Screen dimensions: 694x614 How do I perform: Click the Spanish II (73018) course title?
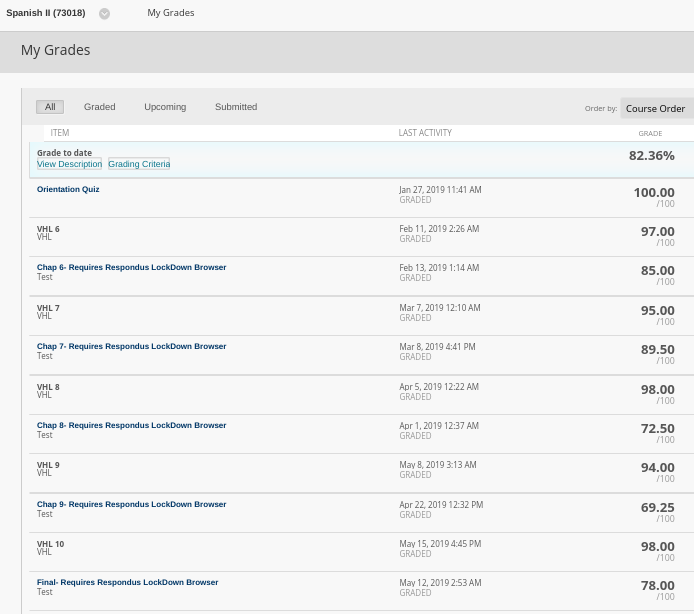point(46,13)
